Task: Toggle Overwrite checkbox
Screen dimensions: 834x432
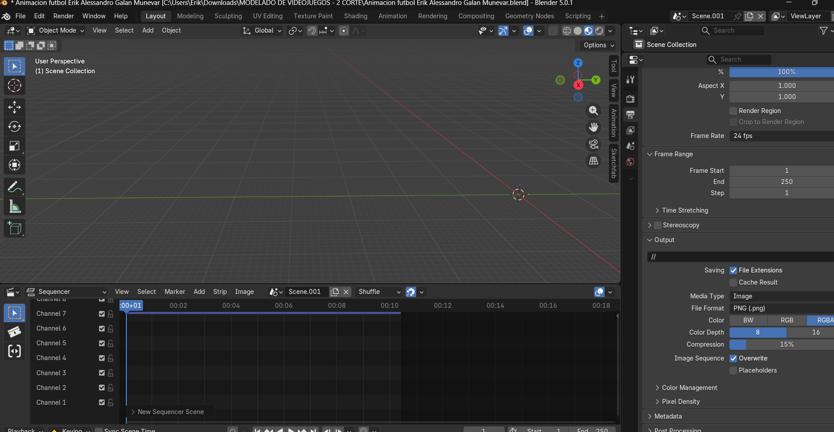Action: click(x=733, y=359)
